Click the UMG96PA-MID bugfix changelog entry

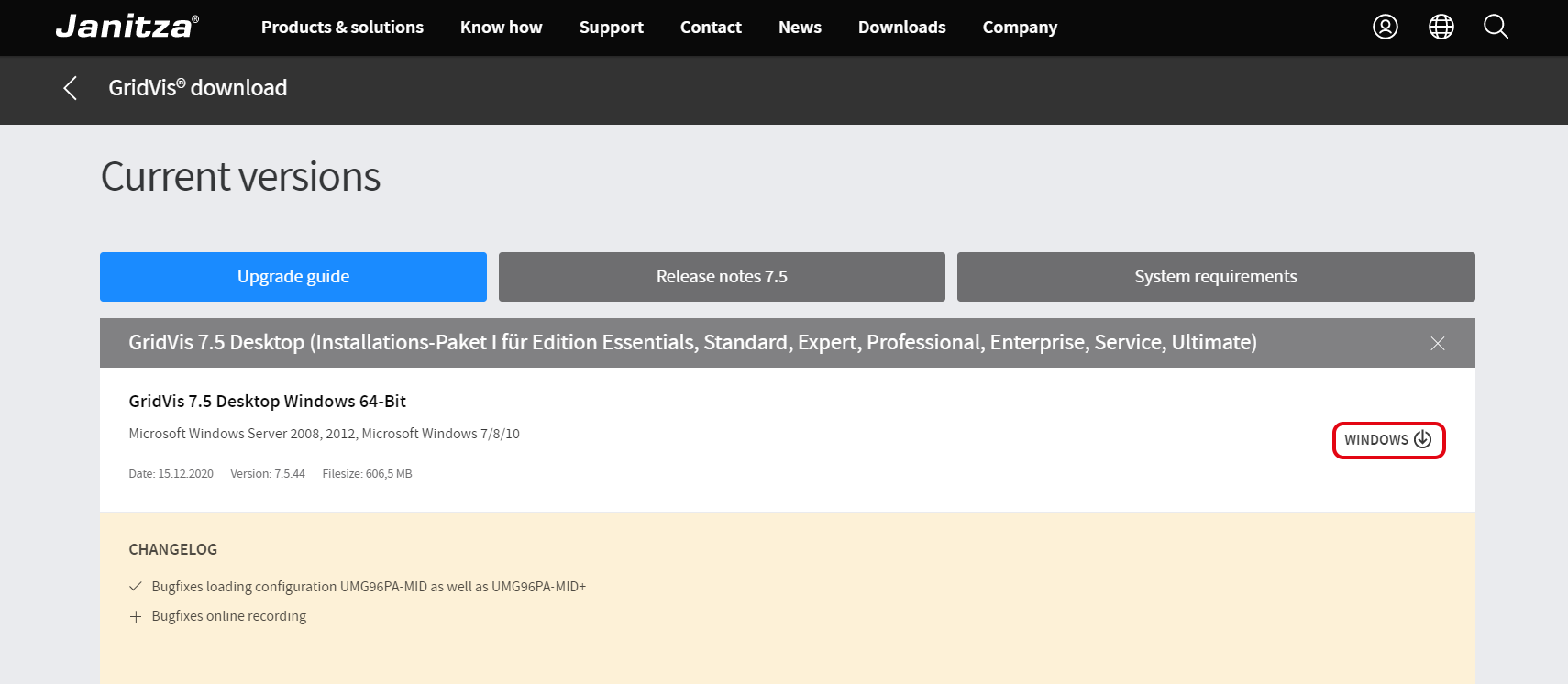click(x=369, y=587)
